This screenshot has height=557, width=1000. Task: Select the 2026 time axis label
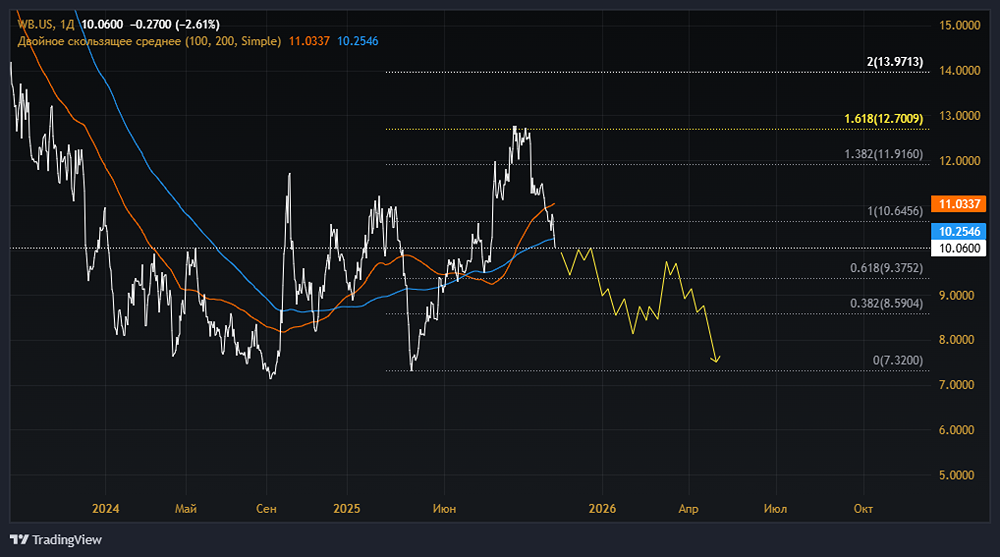tap(602, 509)
